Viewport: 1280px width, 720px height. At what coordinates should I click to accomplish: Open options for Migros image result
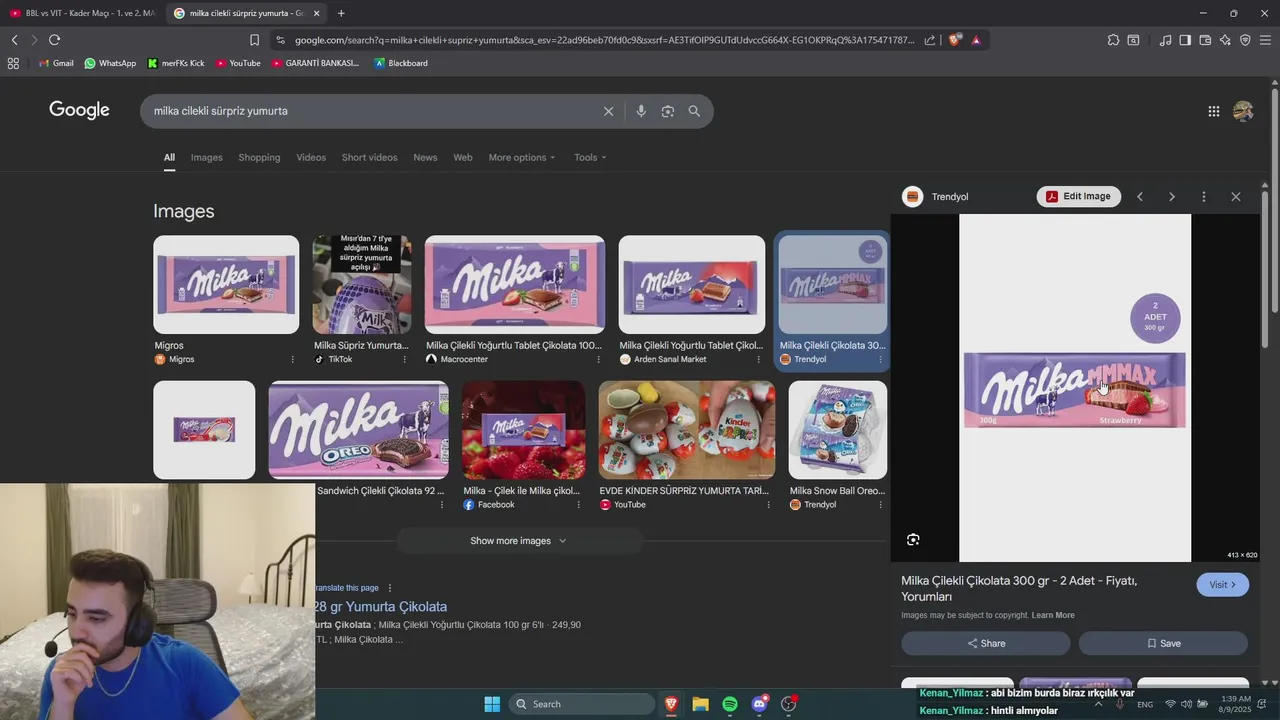(293, 359)
